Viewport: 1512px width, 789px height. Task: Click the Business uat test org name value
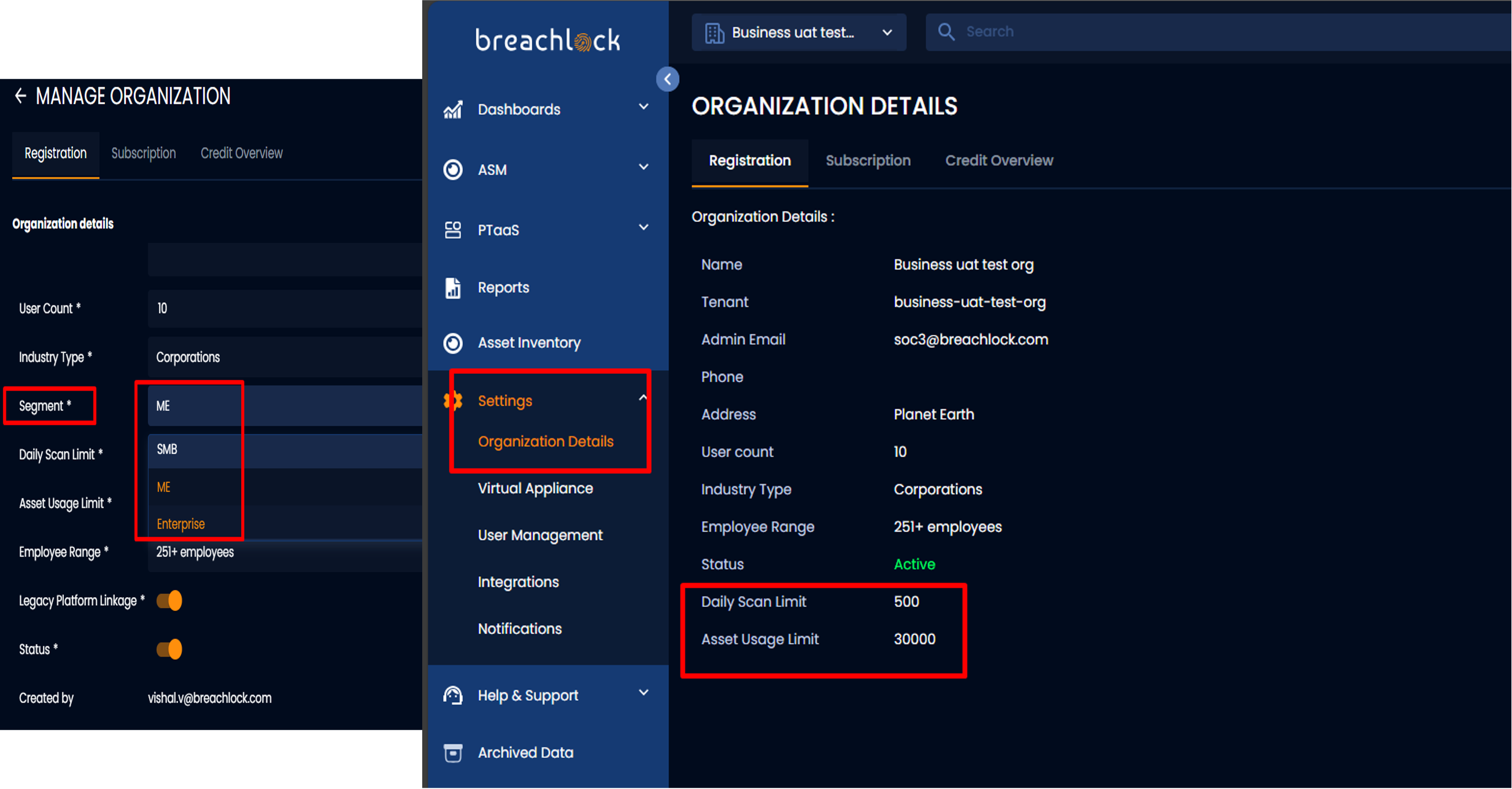963,265
